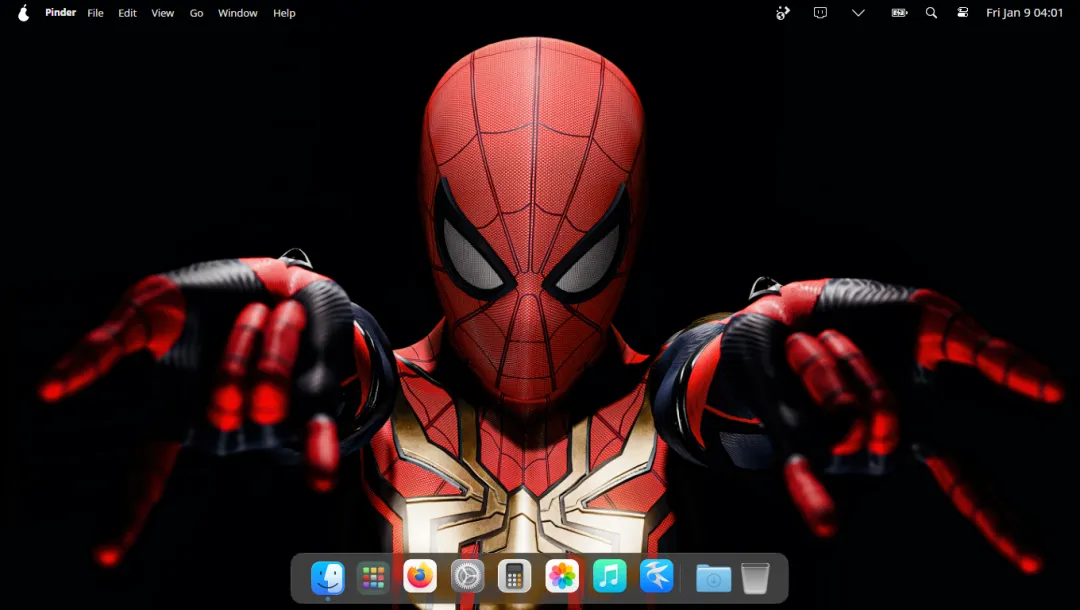Open the blue bird app in dock

click(x=656, y=576)
